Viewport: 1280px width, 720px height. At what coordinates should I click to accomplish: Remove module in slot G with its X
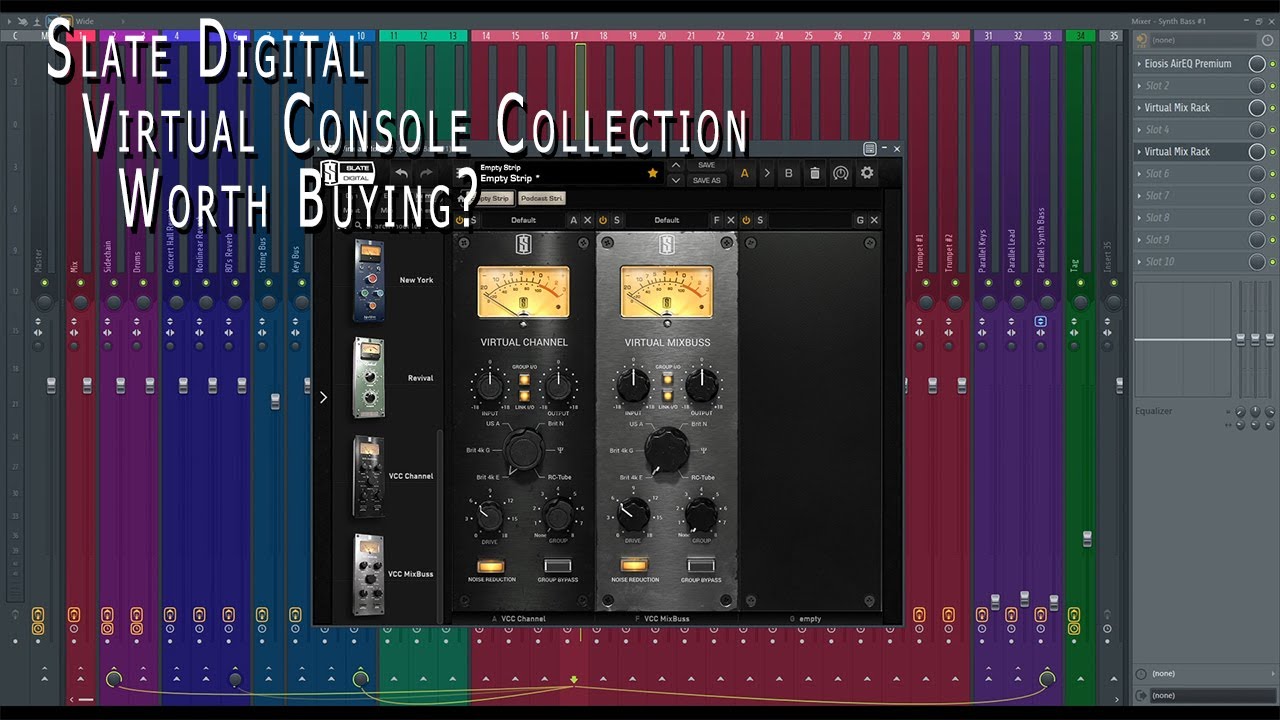coord(874,220)
